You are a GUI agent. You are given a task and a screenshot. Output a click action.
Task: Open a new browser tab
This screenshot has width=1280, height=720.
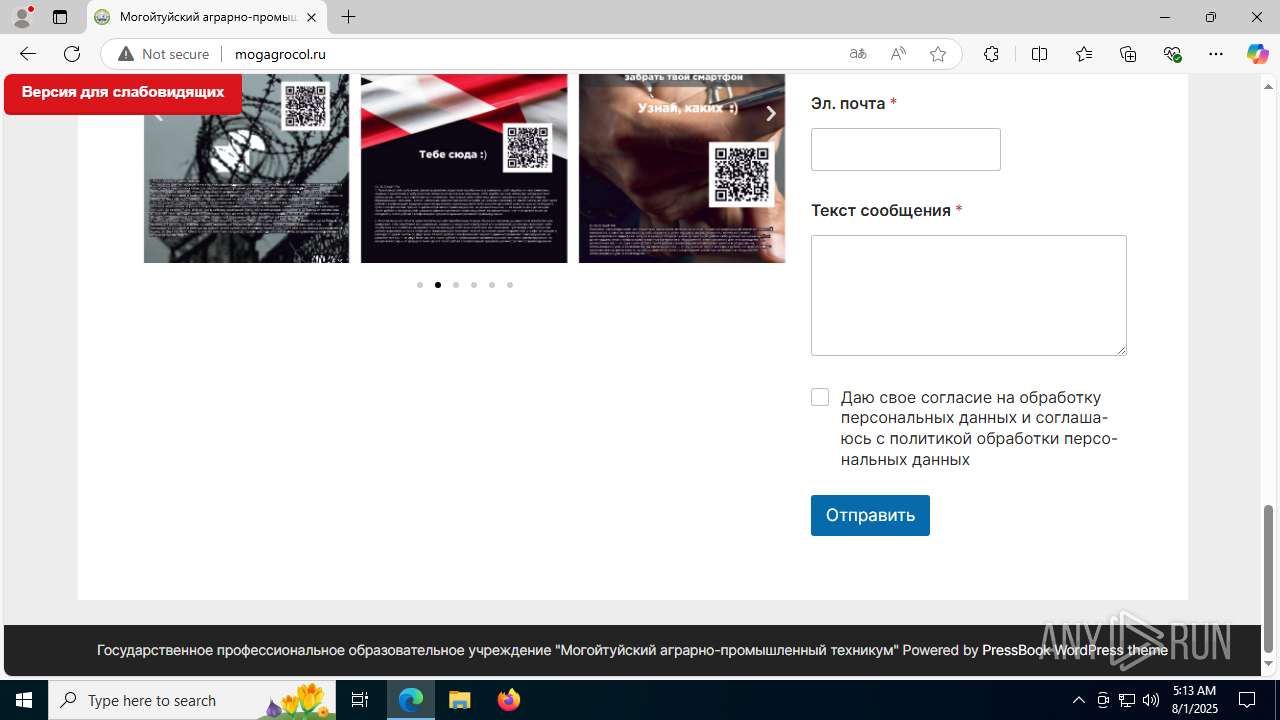[x=348, y=17]
